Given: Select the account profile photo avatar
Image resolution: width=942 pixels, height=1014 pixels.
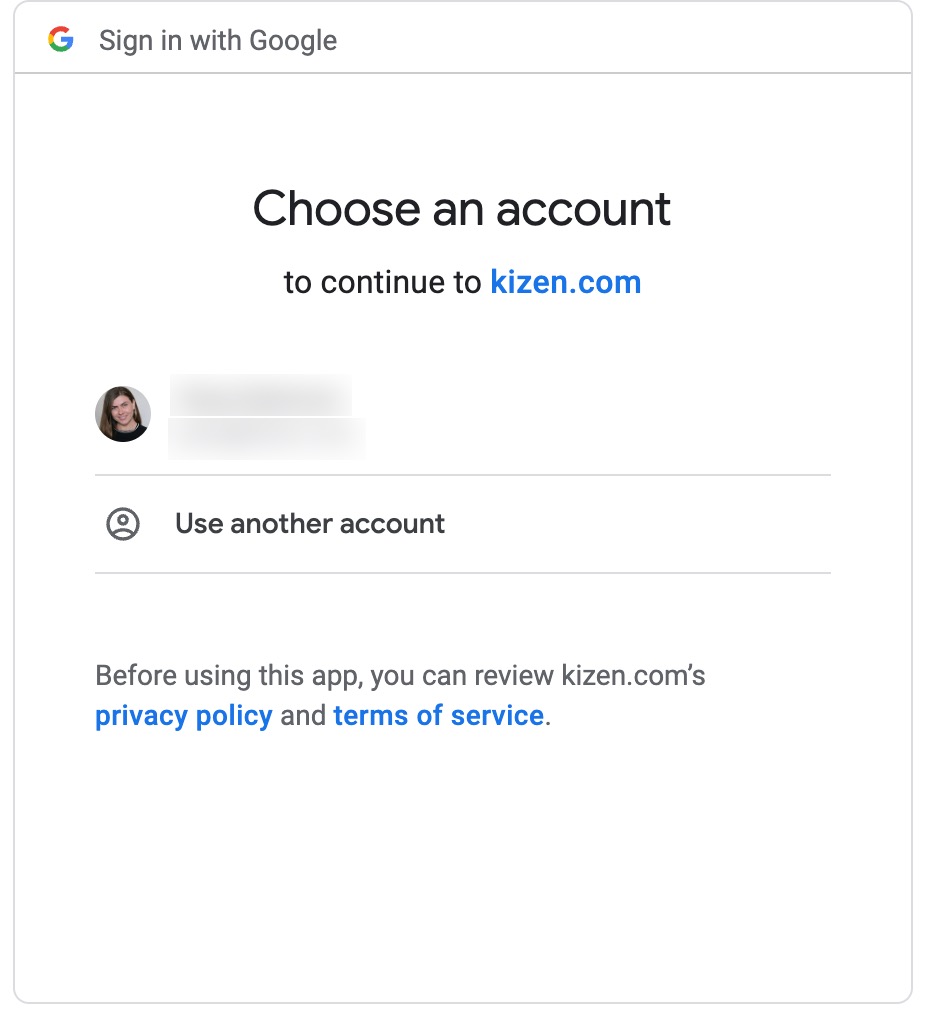Looking at the screenshot, I should click(x=123, y=414).
